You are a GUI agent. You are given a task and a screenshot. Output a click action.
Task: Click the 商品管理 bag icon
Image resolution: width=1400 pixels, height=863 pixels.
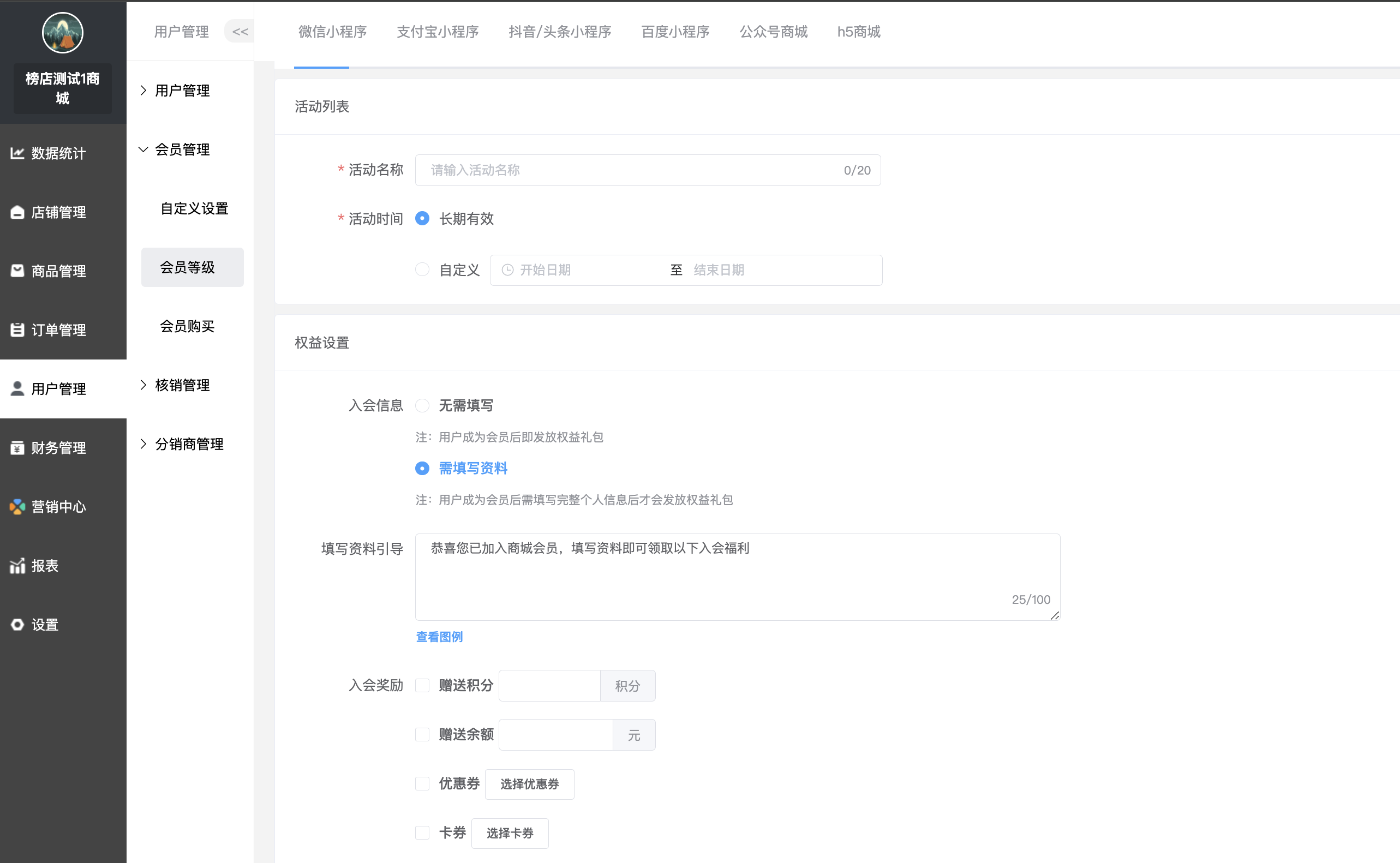click(17, 271)
